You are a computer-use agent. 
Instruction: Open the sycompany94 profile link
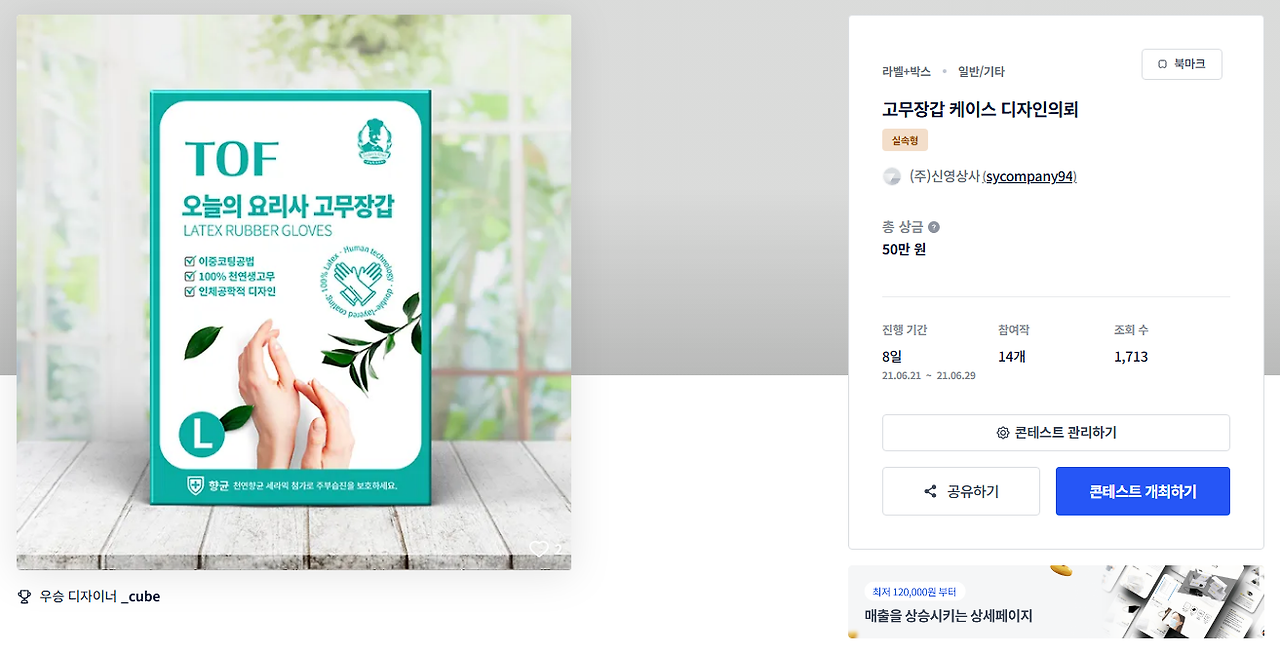1029,176
